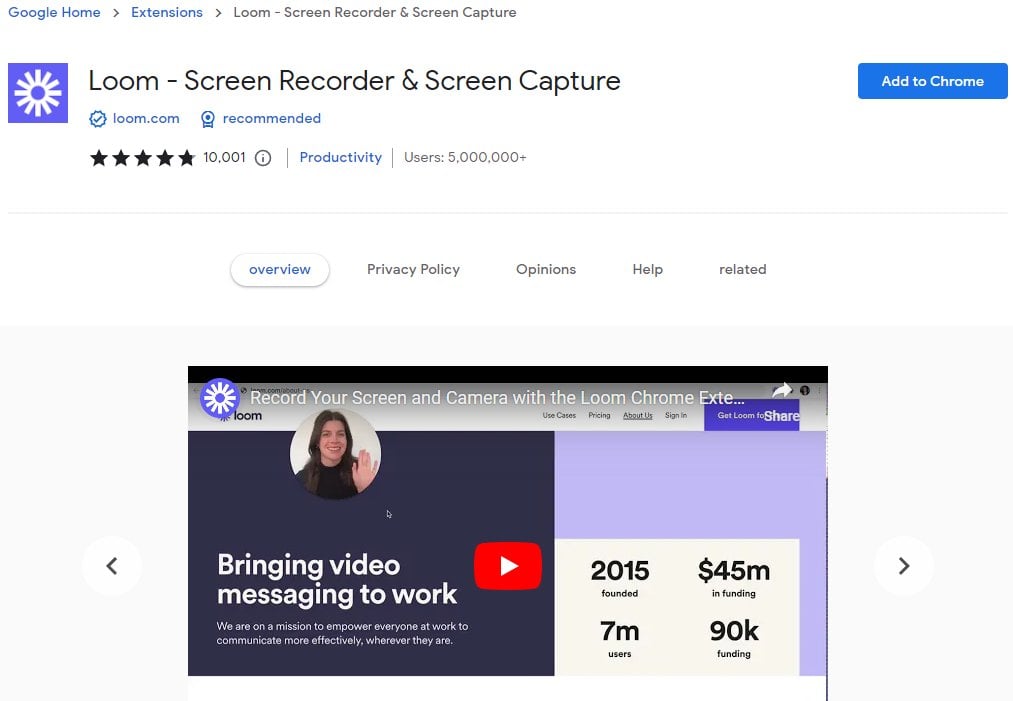Open the Privacy Policy tab
Image resolution: width=1013 pixels, height=701 pixels.
point(413,269)
